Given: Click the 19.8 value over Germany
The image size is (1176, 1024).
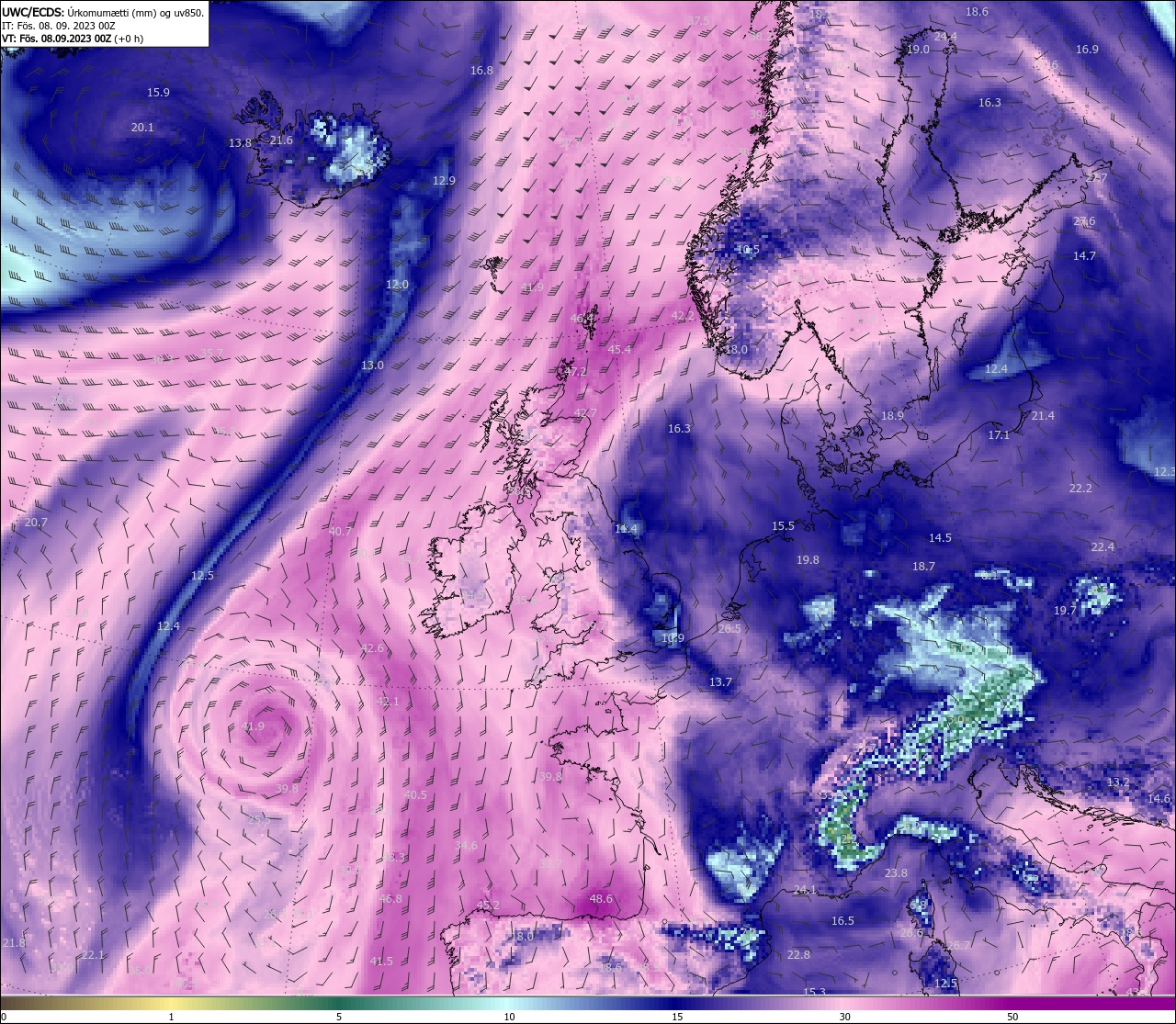Looking at the screenshot, I should coord(808,560).
